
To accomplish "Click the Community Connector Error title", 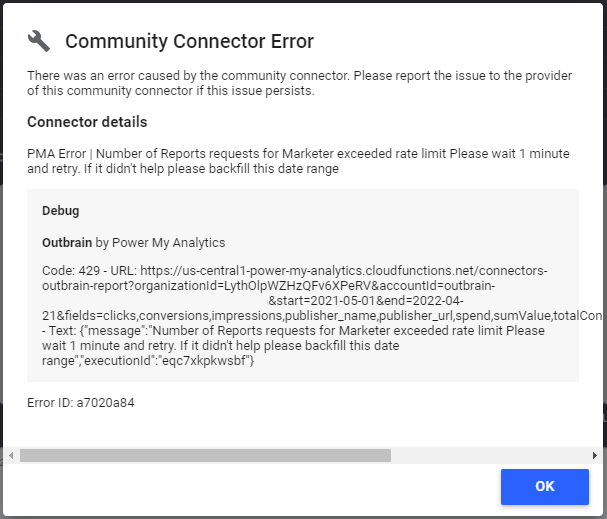I will 189,41.
